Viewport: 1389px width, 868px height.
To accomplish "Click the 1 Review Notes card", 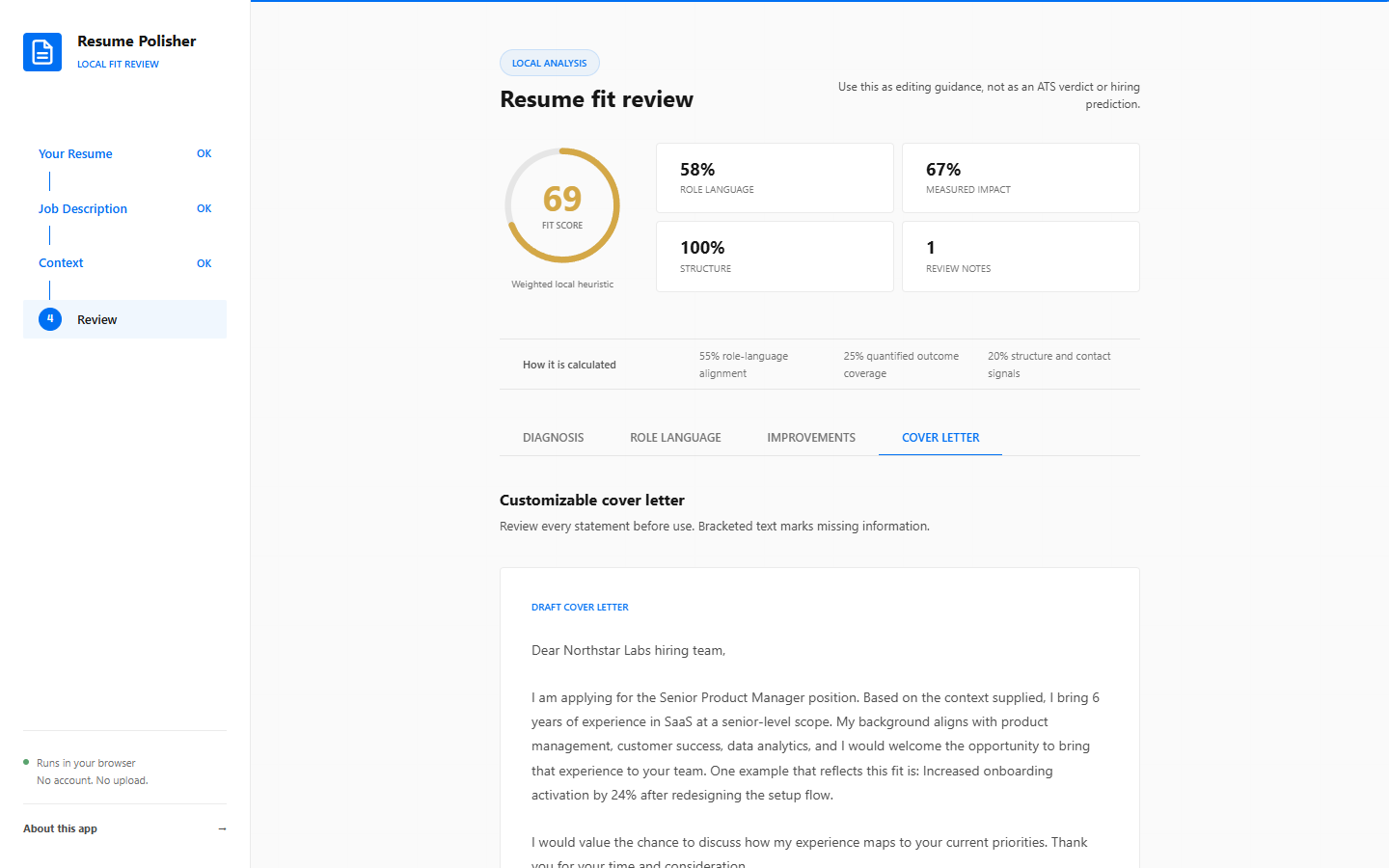I will [x=1021, y=257].
